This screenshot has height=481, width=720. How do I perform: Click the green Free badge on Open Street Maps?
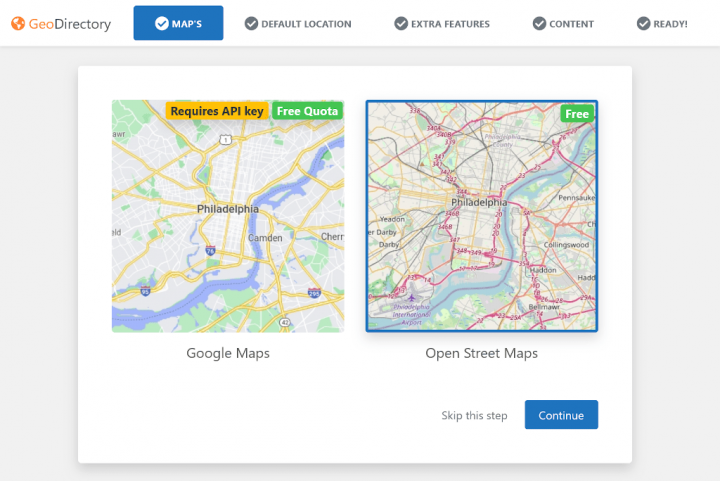[x=577, y=114]
